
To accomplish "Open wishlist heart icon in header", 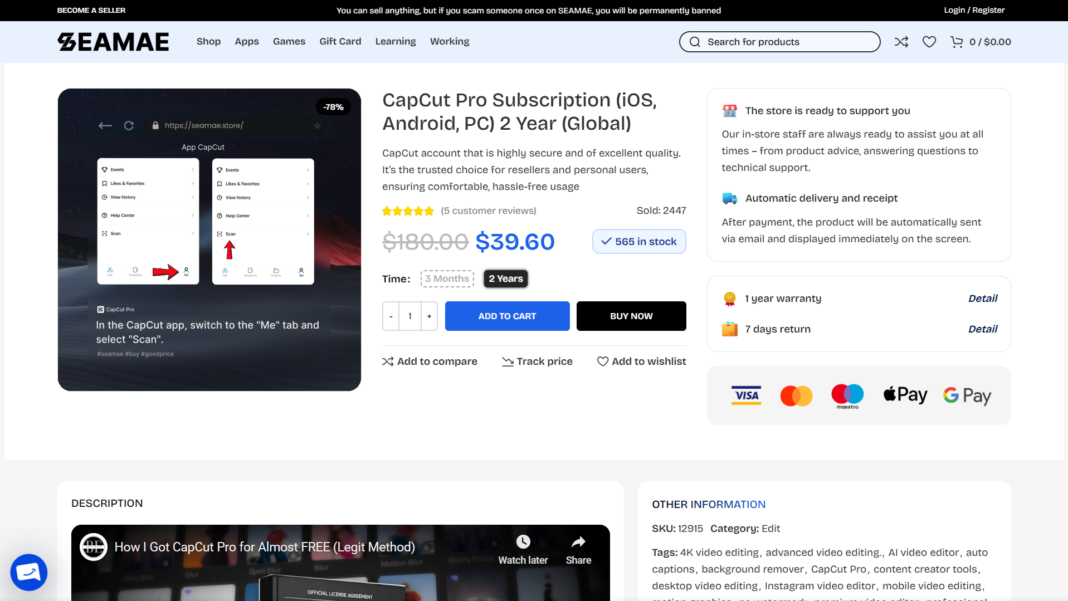I will point(929,42).
